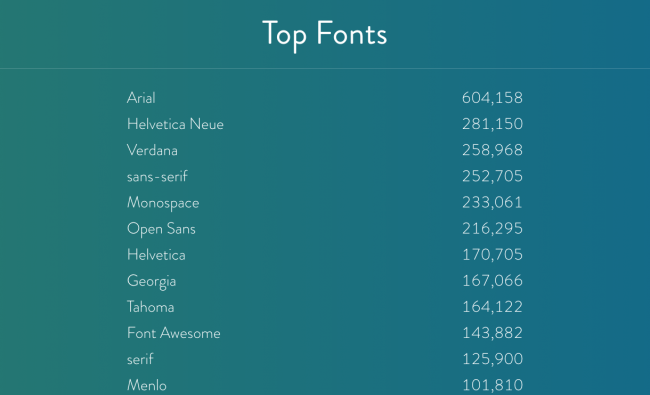Select the 143,882 count value
The width and height of the screenshot is (650, 395).
(x=492, y=333)
